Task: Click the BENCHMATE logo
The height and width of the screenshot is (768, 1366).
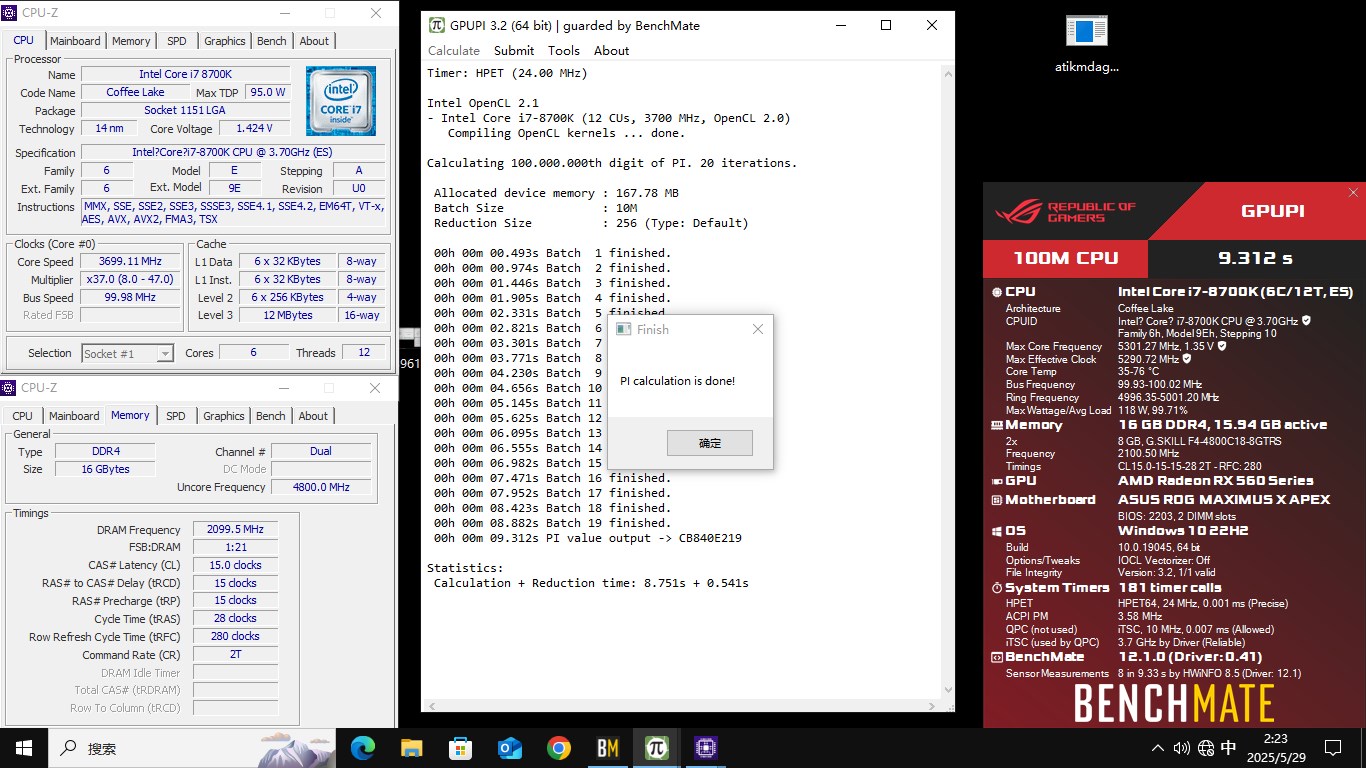Action: click(1174, 702)
